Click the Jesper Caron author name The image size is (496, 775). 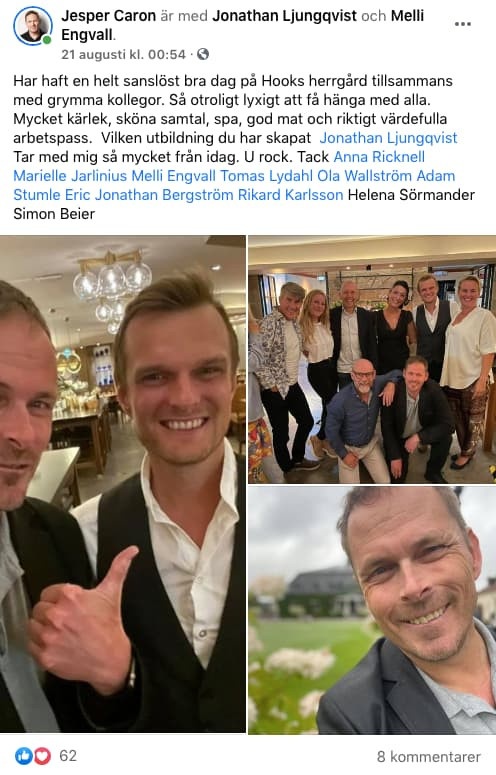click(109, 16)
